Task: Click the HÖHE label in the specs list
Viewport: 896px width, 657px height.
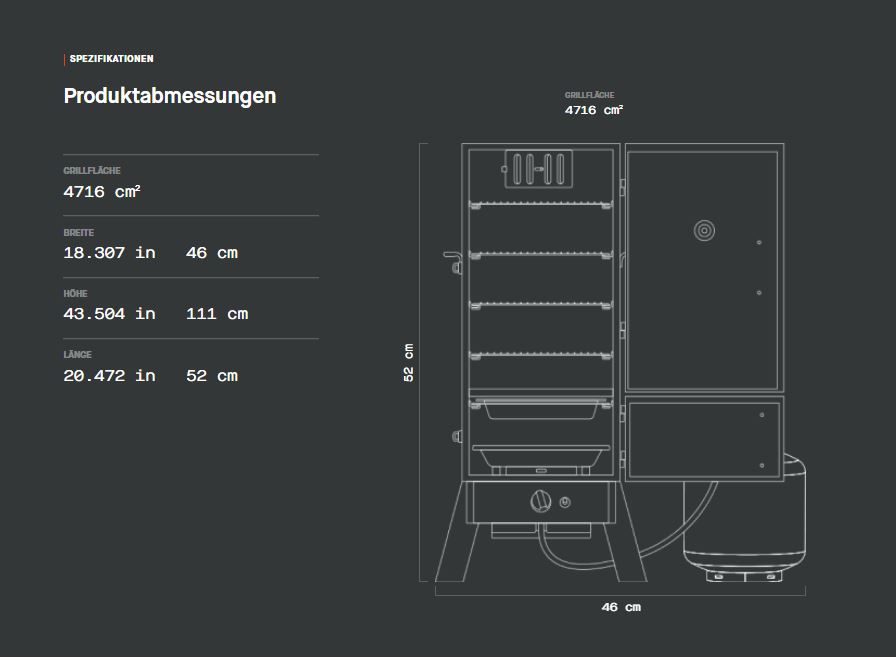Action: (x=76, y=294)
